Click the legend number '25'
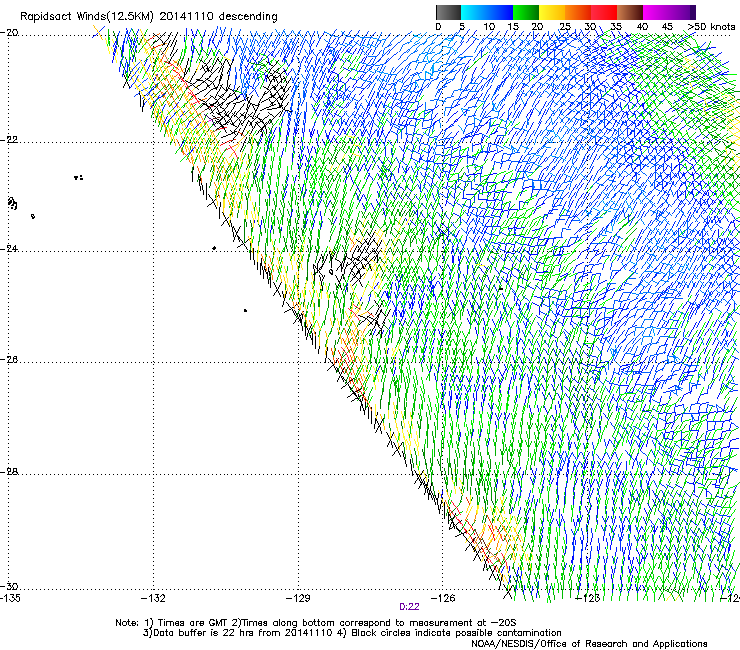 (x=565, y=27)
